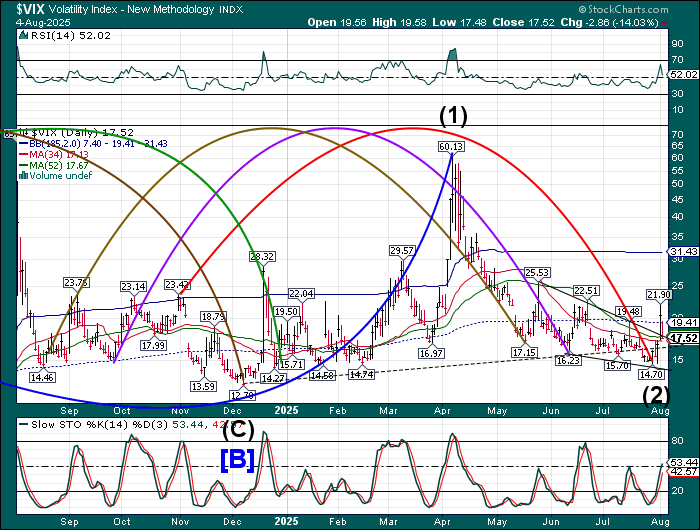The image size is (700, 530).
Task: Click the (2) wave annotation
Action: click(x=655, y=393)
